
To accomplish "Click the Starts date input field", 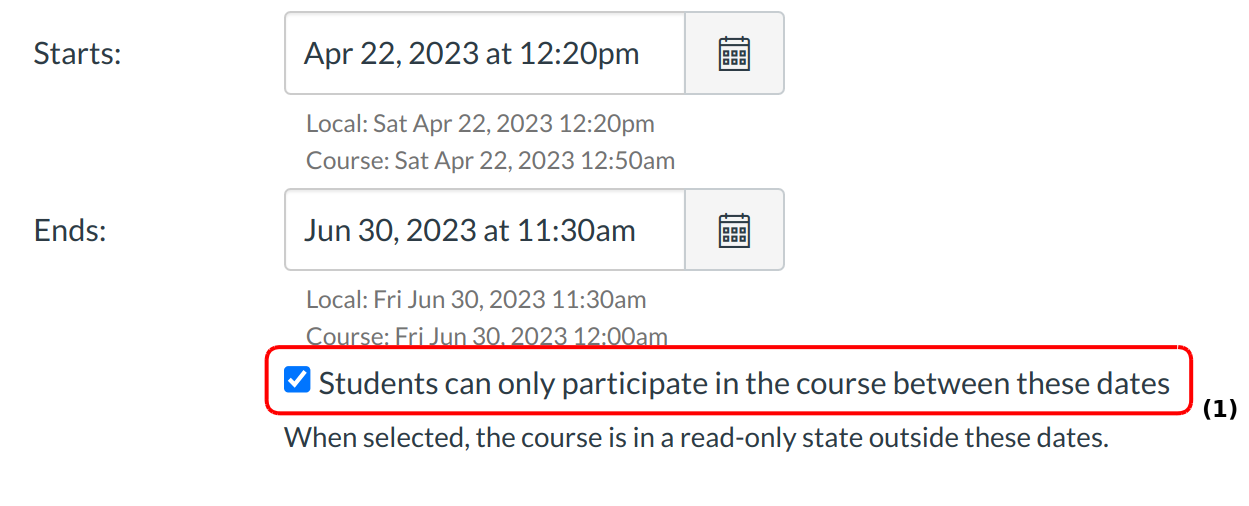I will 484,53.
